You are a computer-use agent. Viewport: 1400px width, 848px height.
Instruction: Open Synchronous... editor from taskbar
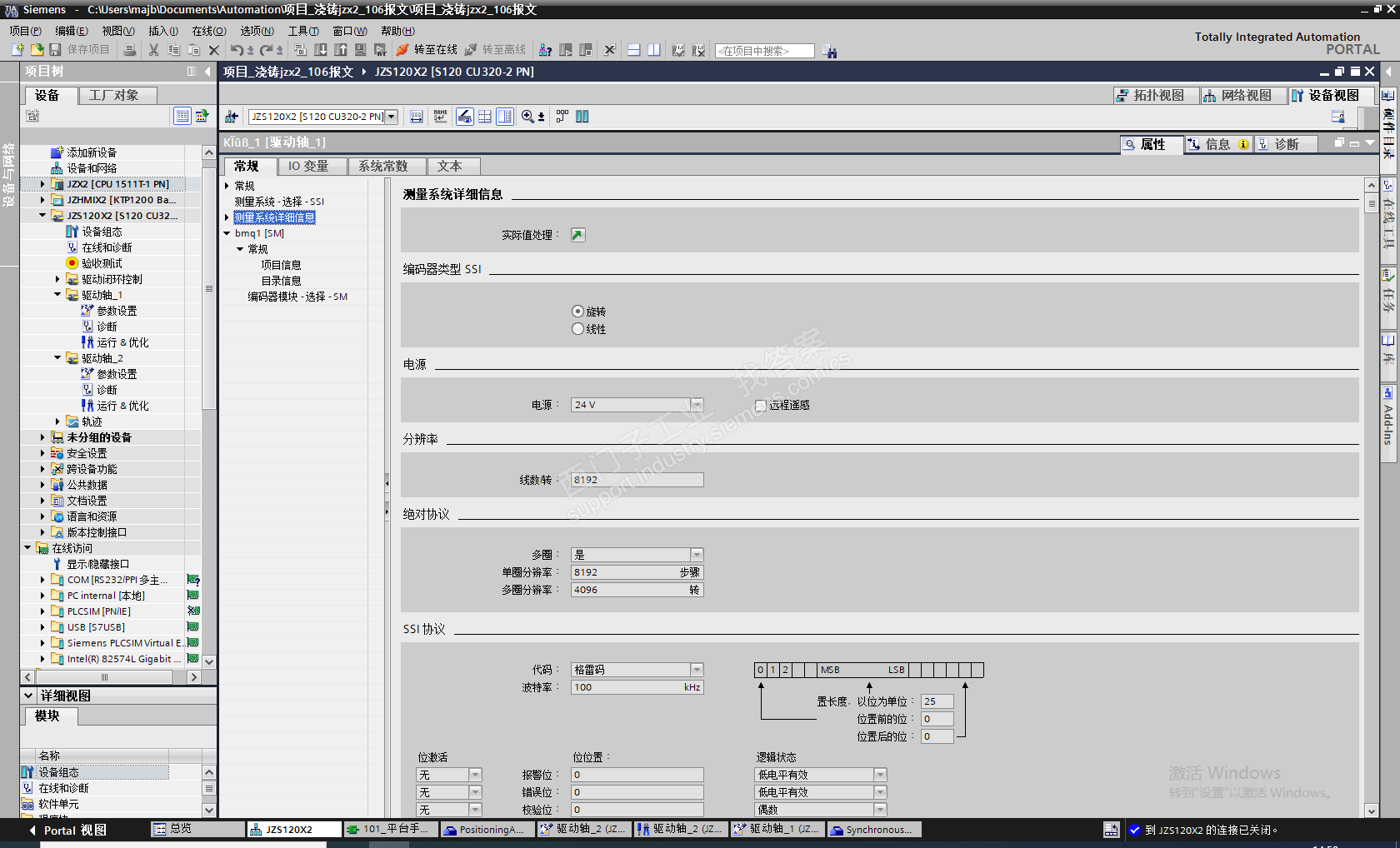[875, 830]
